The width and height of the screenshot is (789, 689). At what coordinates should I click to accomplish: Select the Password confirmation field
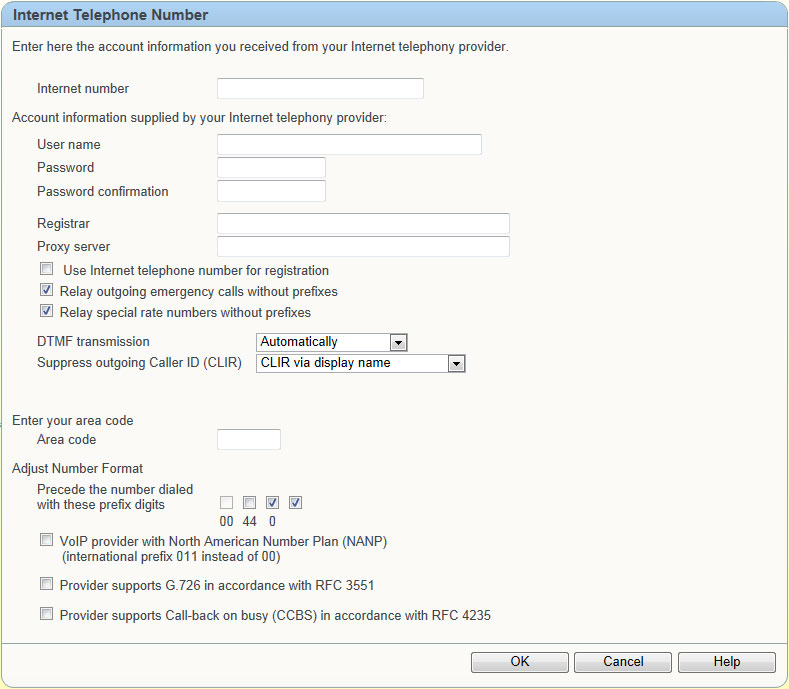point(271,191)
